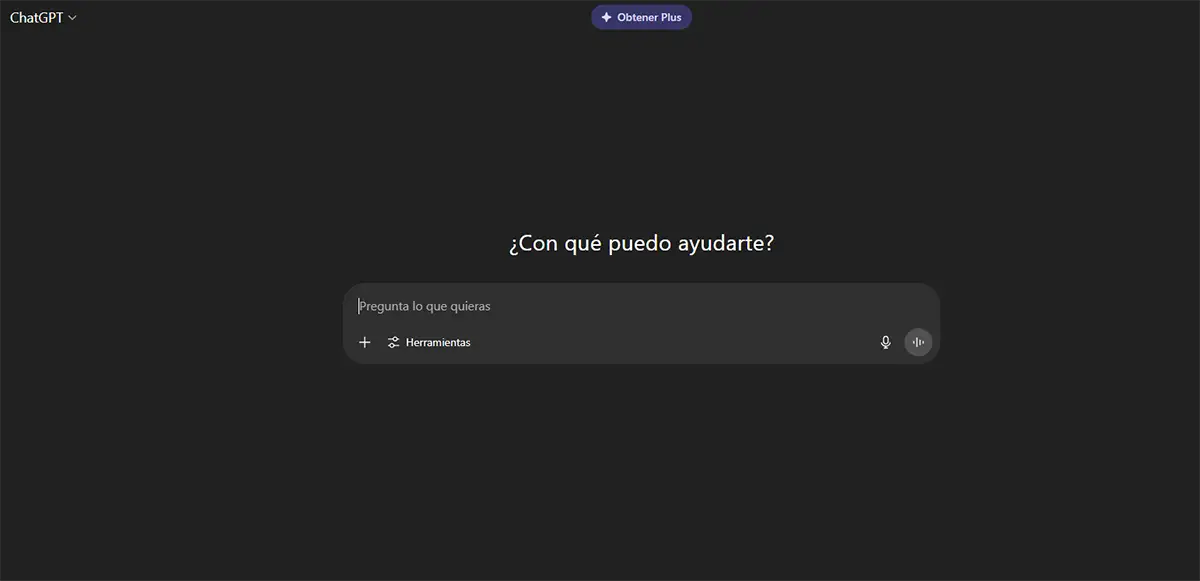The width and height of the screenshot is (1200, 581).
Task: Hit the add attachment plus sign
Action: (365, 342)
